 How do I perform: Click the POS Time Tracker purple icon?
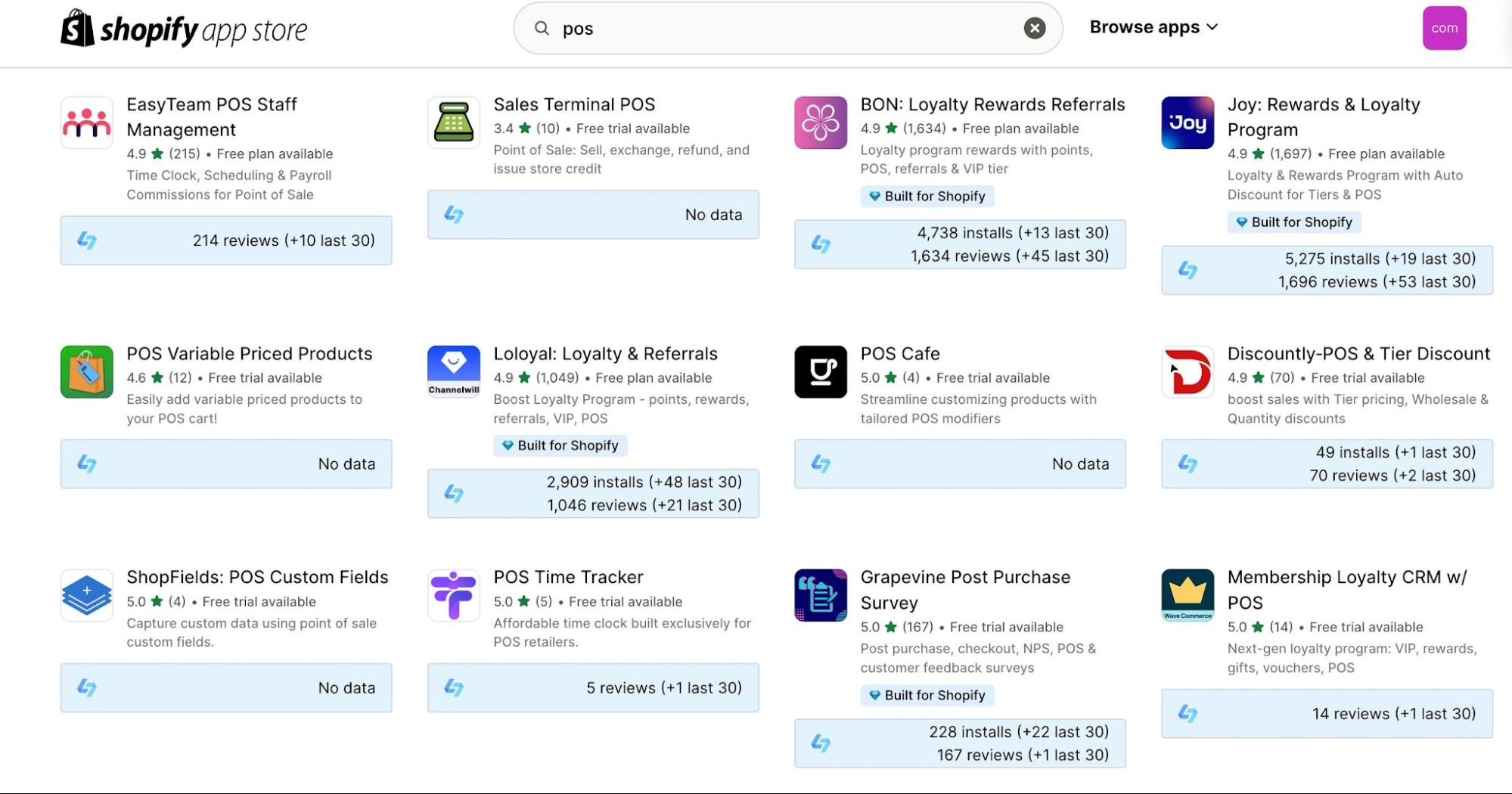(x=454, y=595)
